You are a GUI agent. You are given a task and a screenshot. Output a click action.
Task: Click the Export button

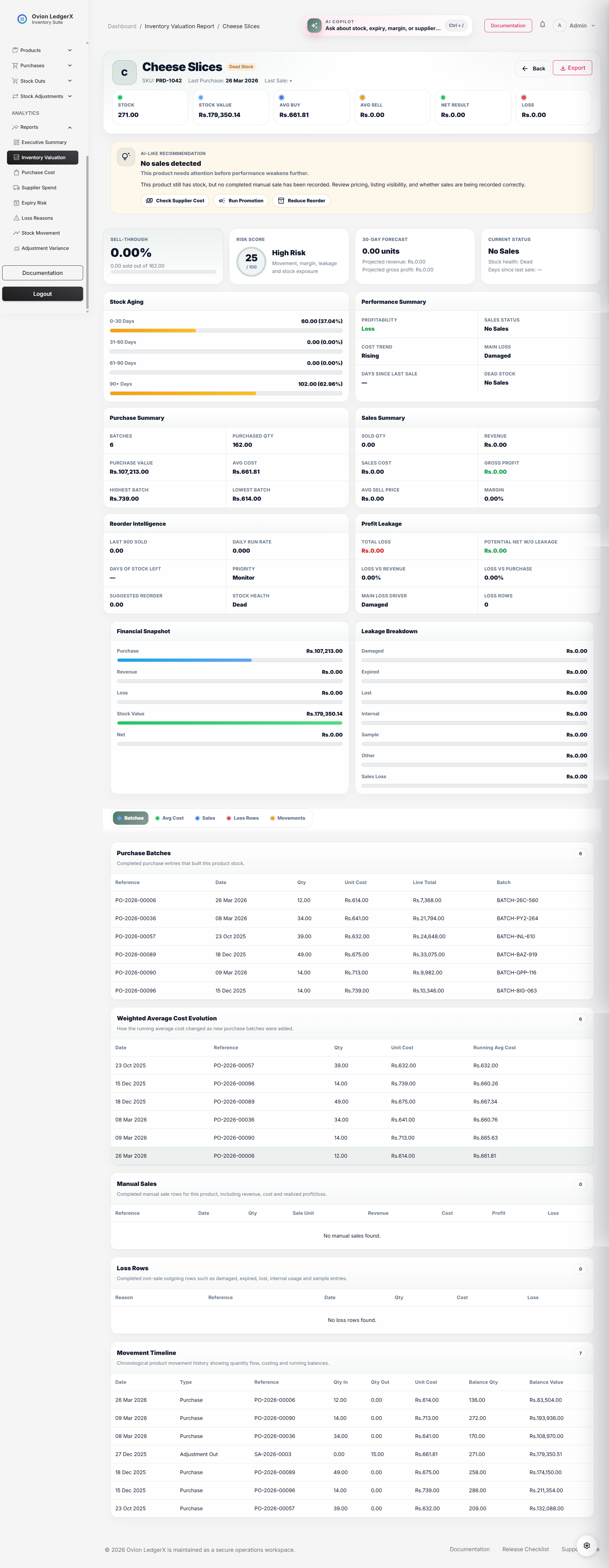pos(572,68)
